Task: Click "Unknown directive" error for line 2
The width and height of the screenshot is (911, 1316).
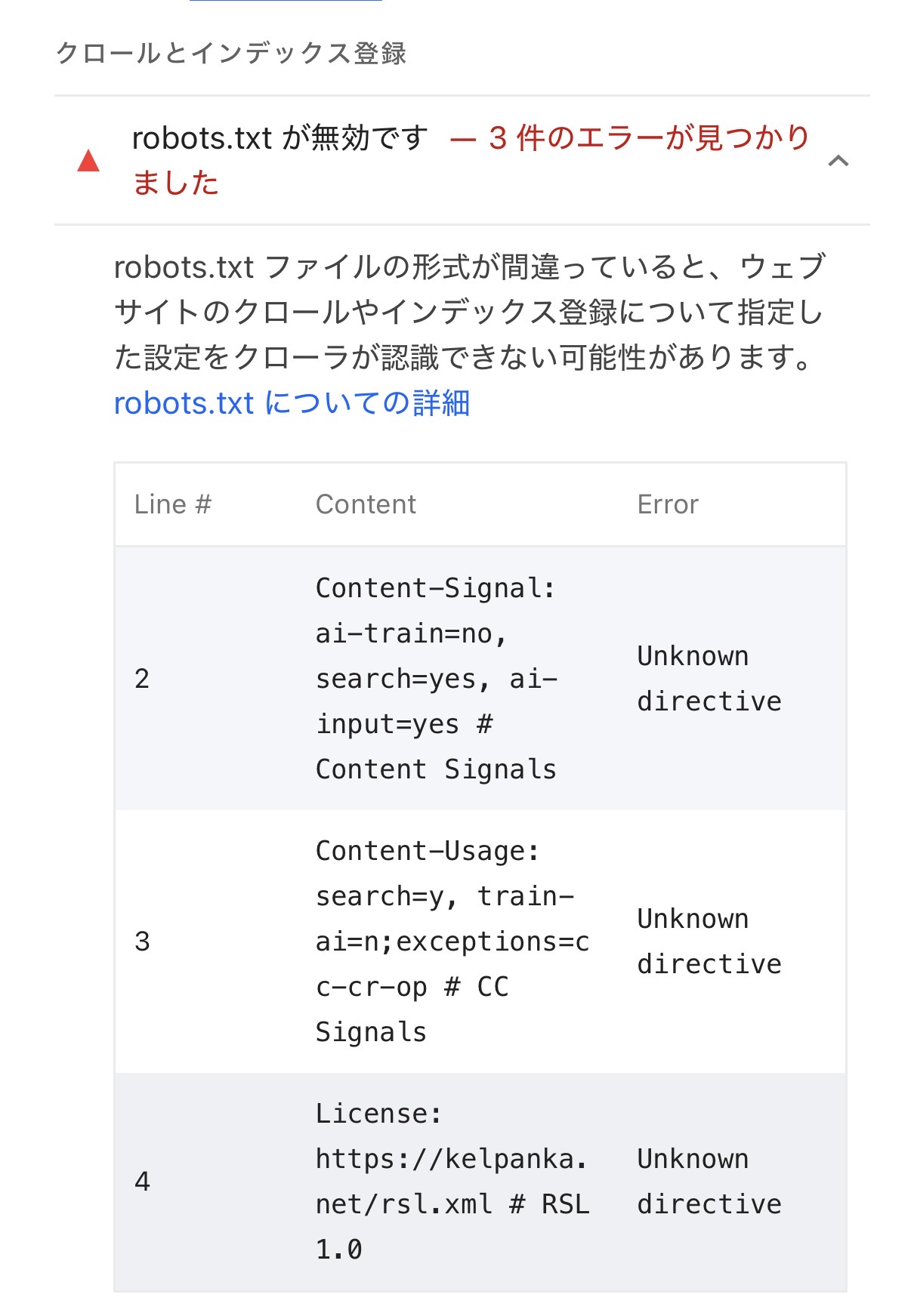Action: (709, 679)
